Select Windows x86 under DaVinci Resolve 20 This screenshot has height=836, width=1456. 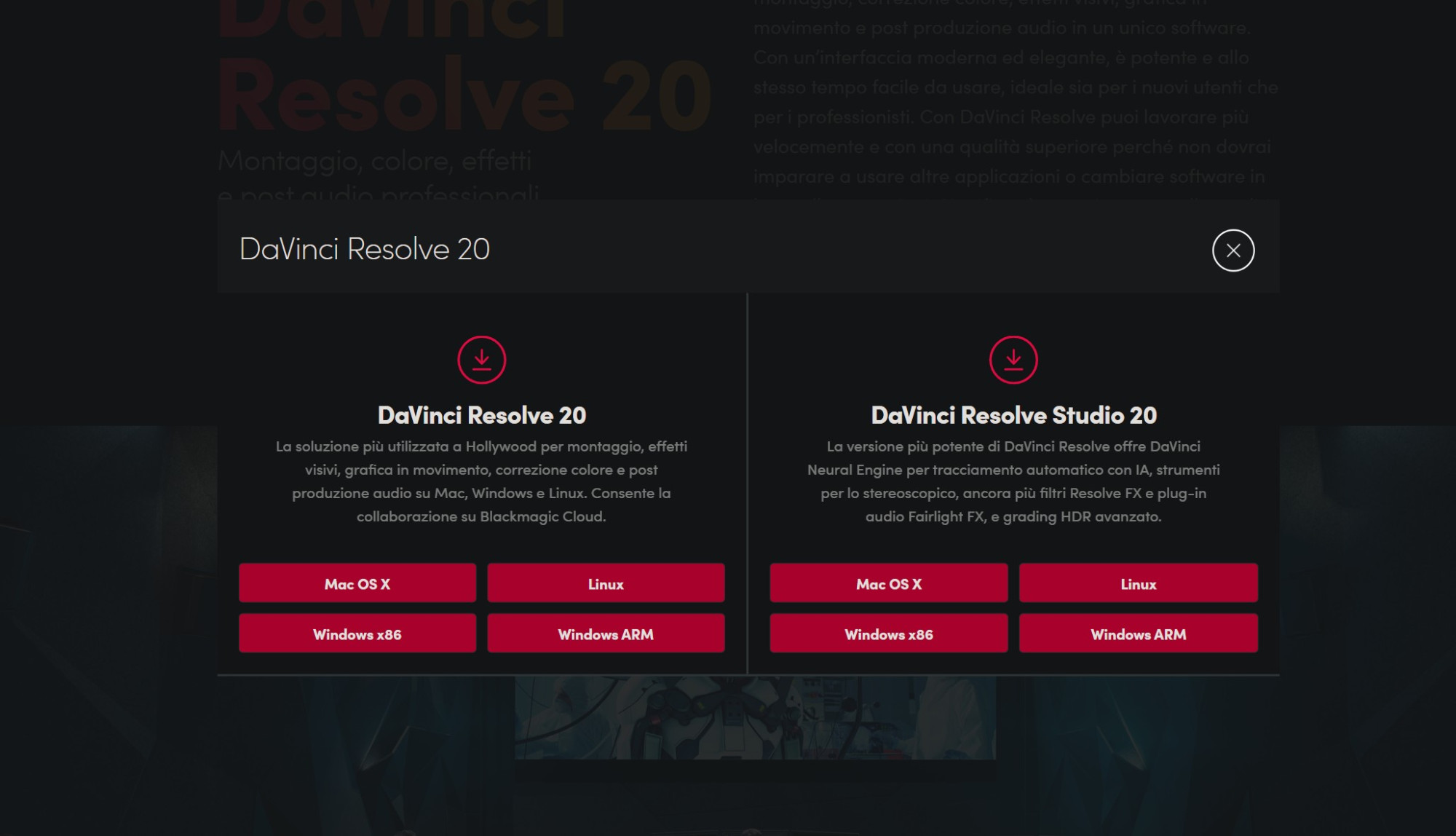click(x=357, y=634)
